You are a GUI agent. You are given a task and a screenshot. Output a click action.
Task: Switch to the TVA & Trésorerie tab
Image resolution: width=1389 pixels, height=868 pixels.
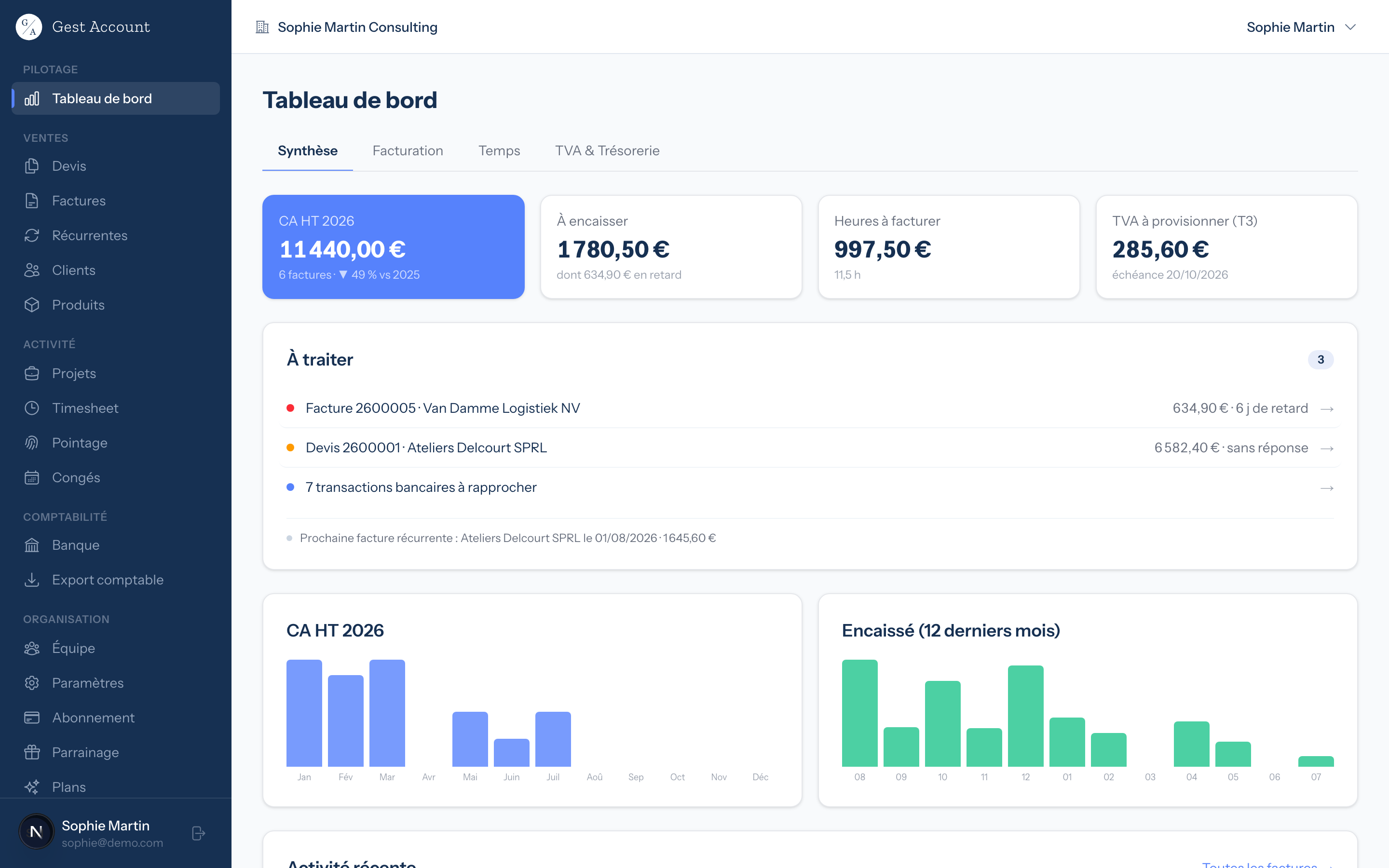coord(607,150)
